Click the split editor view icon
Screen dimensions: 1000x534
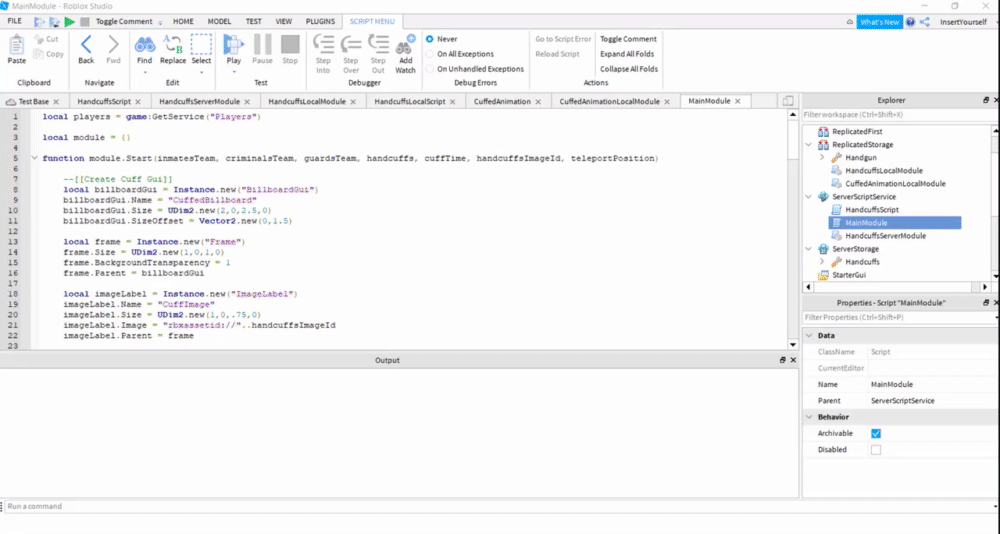click(x=788, y=101)
